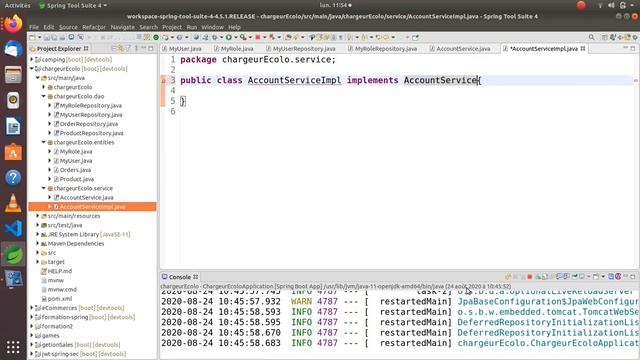640x360 pixels.
Task: Select OrderRepository.java in the tree
Action: tap(89, 124)
